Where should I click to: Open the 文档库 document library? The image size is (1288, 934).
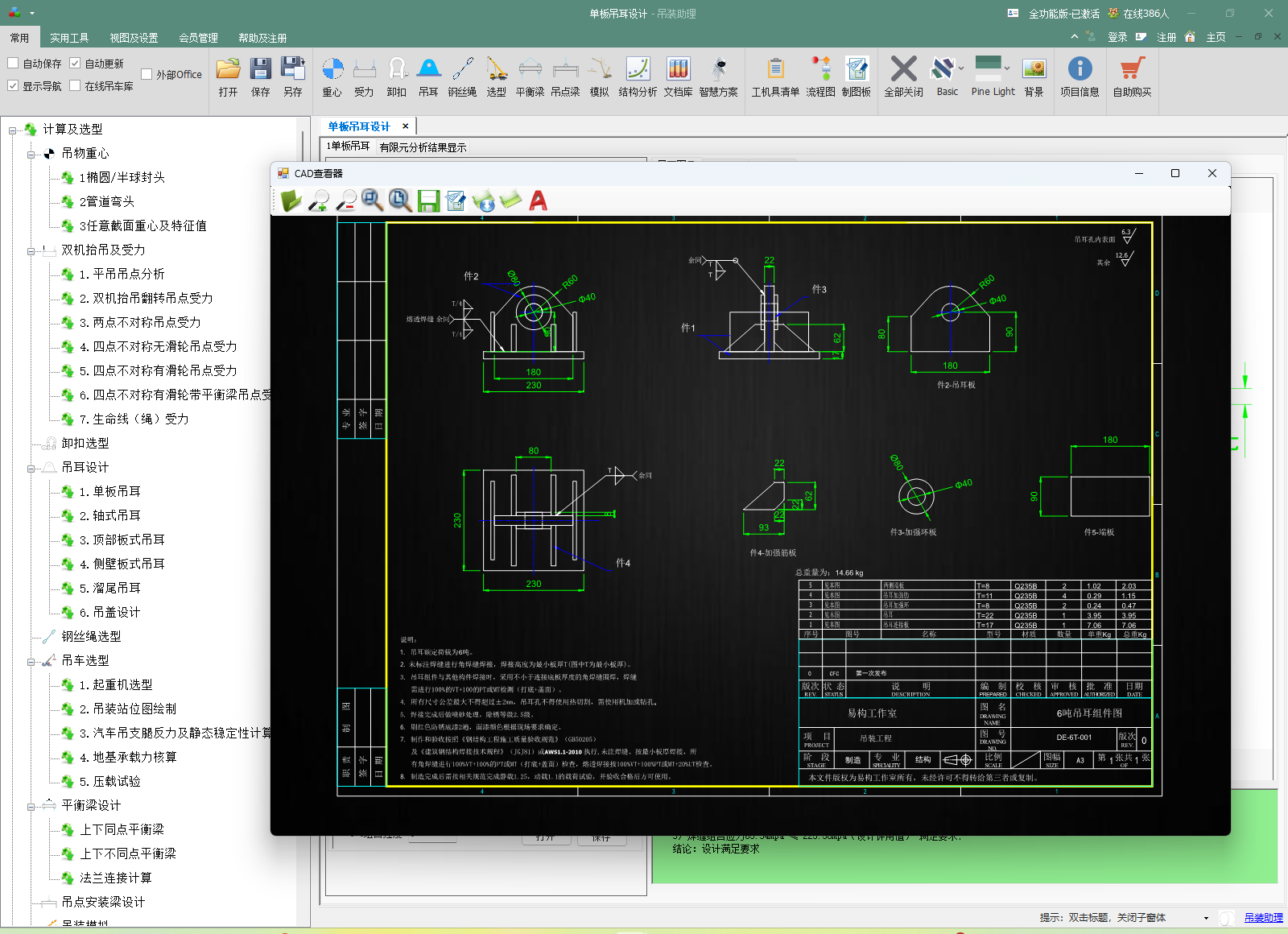pyautogui.click(x=679, y=77)
